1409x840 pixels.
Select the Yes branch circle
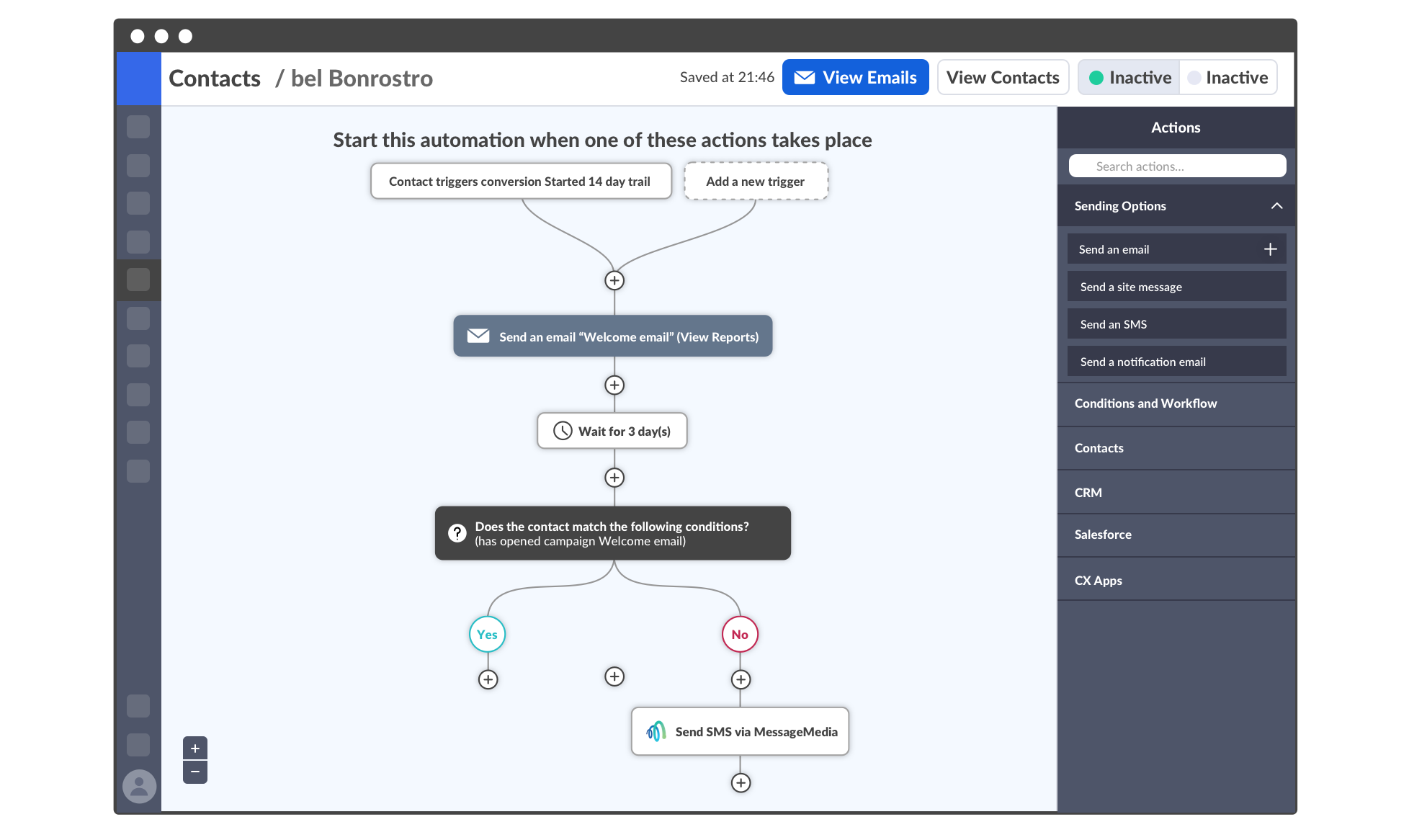tap(488, 635)
